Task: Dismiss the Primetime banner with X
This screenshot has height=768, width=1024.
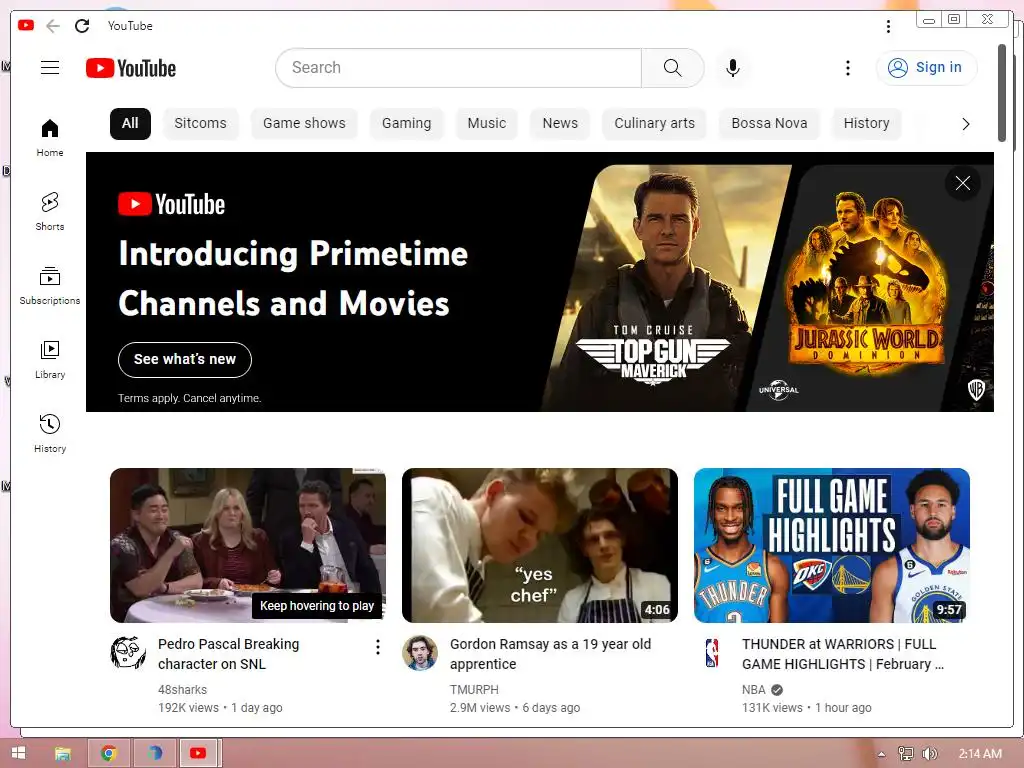Action: (963, 183)
